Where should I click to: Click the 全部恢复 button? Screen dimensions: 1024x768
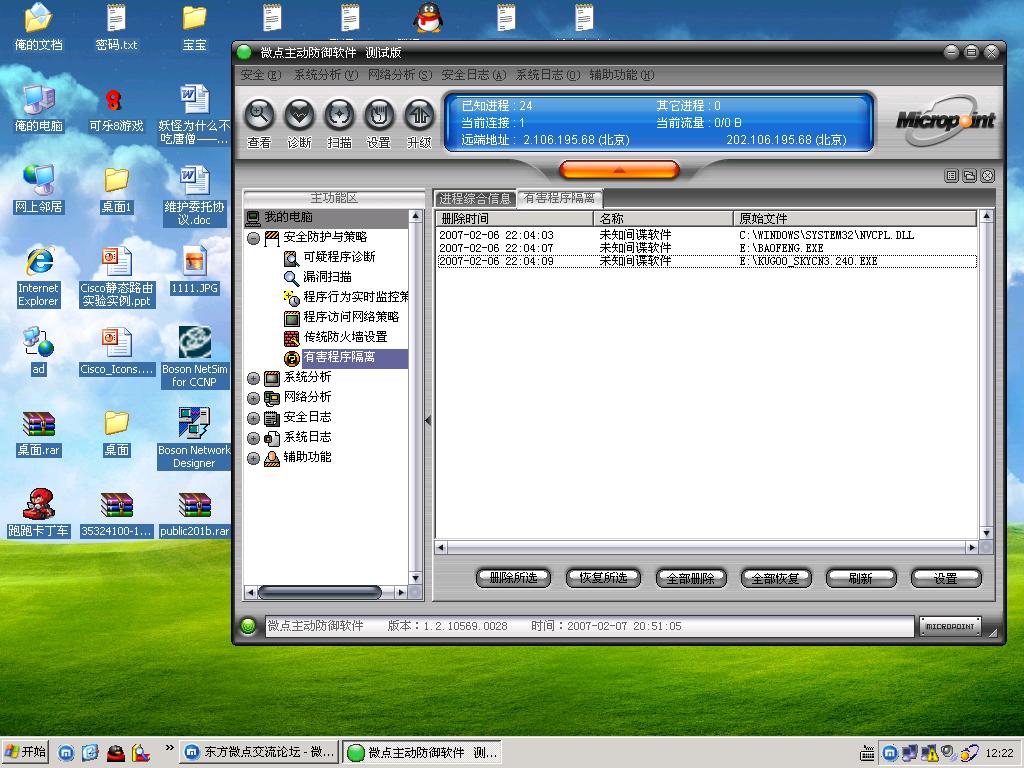click(x=776, y=578)
